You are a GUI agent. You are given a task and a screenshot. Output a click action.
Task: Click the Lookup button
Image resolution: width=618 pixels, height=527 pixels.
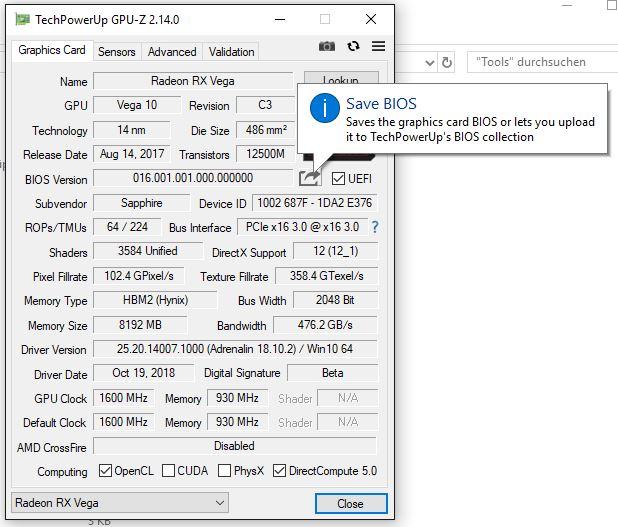point(341,78)
